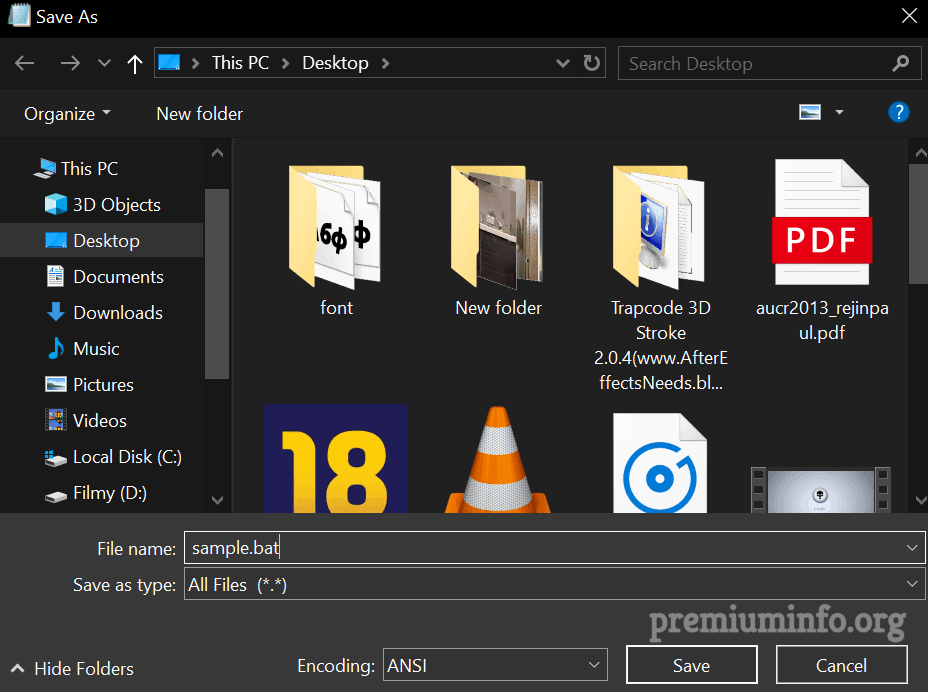Select aucr2013_rejinpaul.pdf file icon
This screenshot has width=928, height=692.
pos(821,222)
